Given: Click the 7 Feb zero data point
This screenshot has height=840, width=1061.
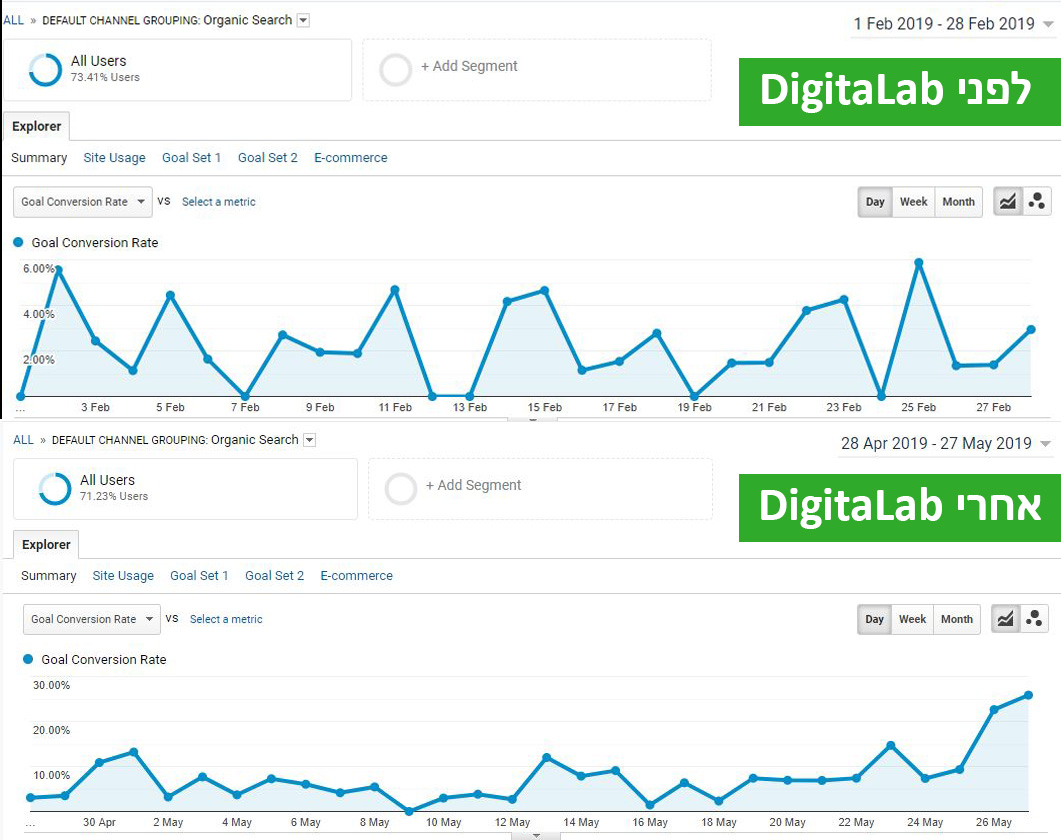Looking at the screenshot, I should click(x=245, y=396).
